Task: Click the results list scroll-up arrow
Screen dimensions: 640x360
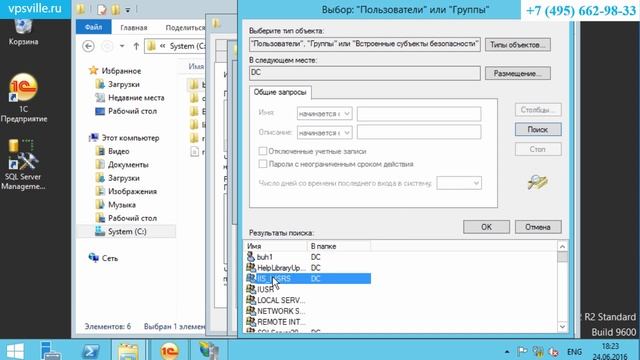Action: (562, 247)
